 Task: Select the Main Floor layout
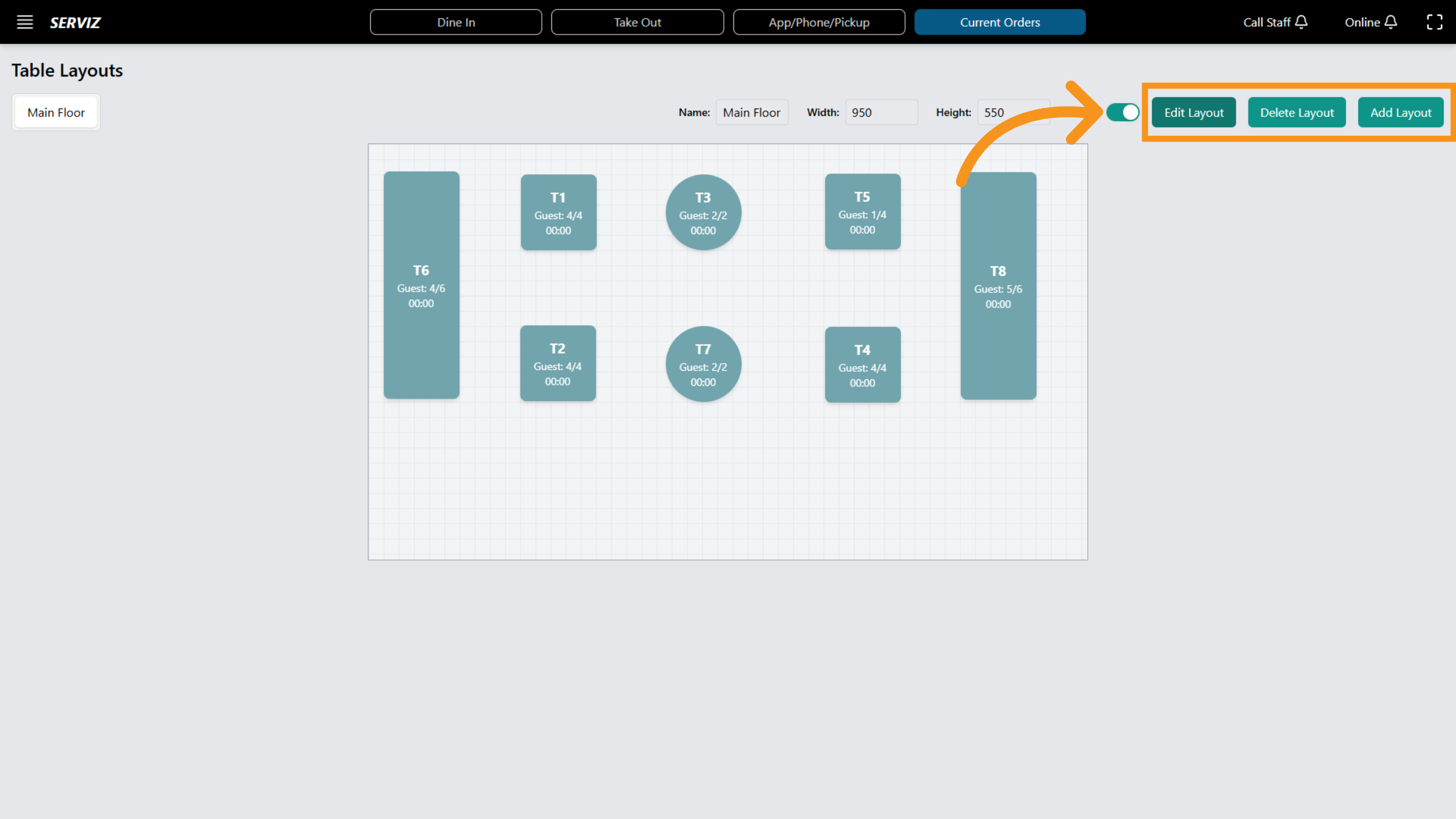[x=56, y=112]
